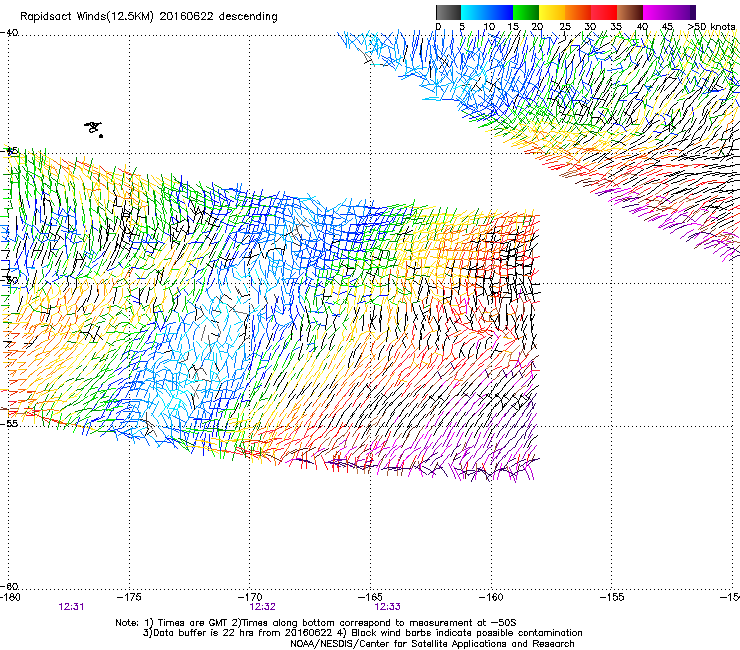
Task: Click the '-50' latitude axis label
Action: click(9, 280)
